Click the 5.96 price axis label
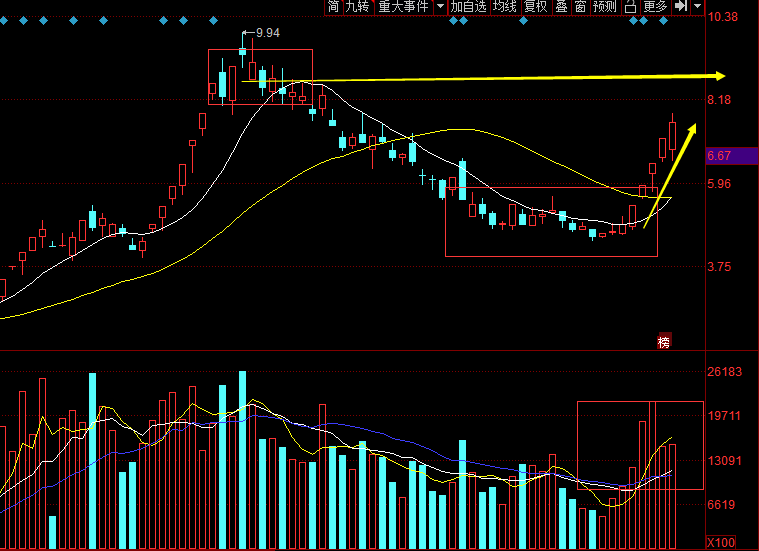 tap(719, 184)
